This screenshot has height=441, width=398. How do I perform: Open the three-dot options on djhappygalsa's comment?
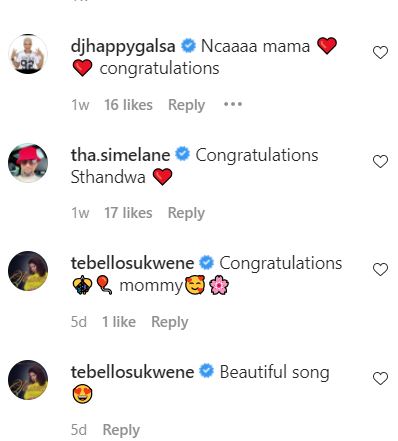click(x=233, y=105)
